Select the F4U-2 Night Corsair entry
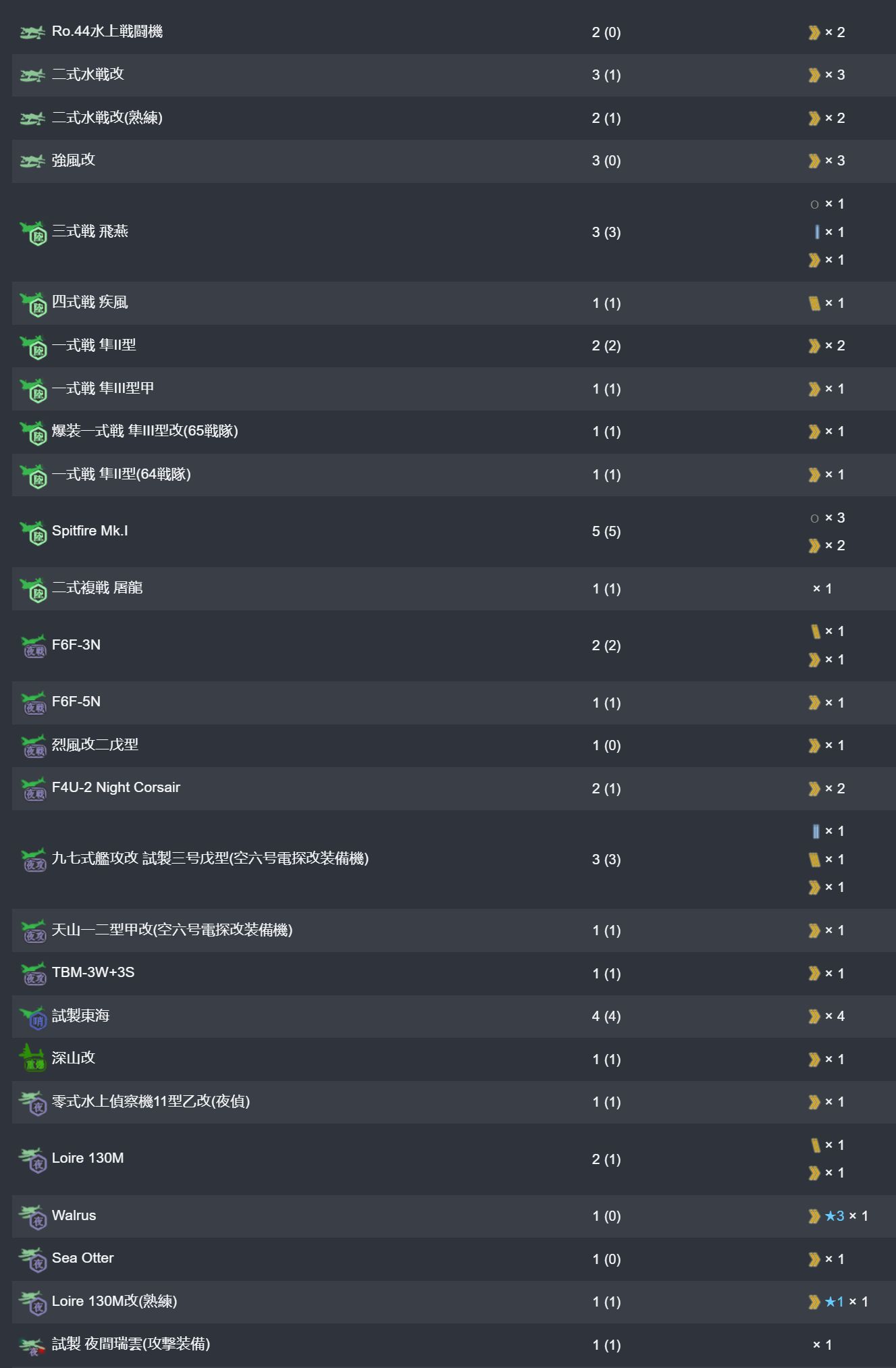This screenshot has height=1368, width=896. click(x=116, y=787)
